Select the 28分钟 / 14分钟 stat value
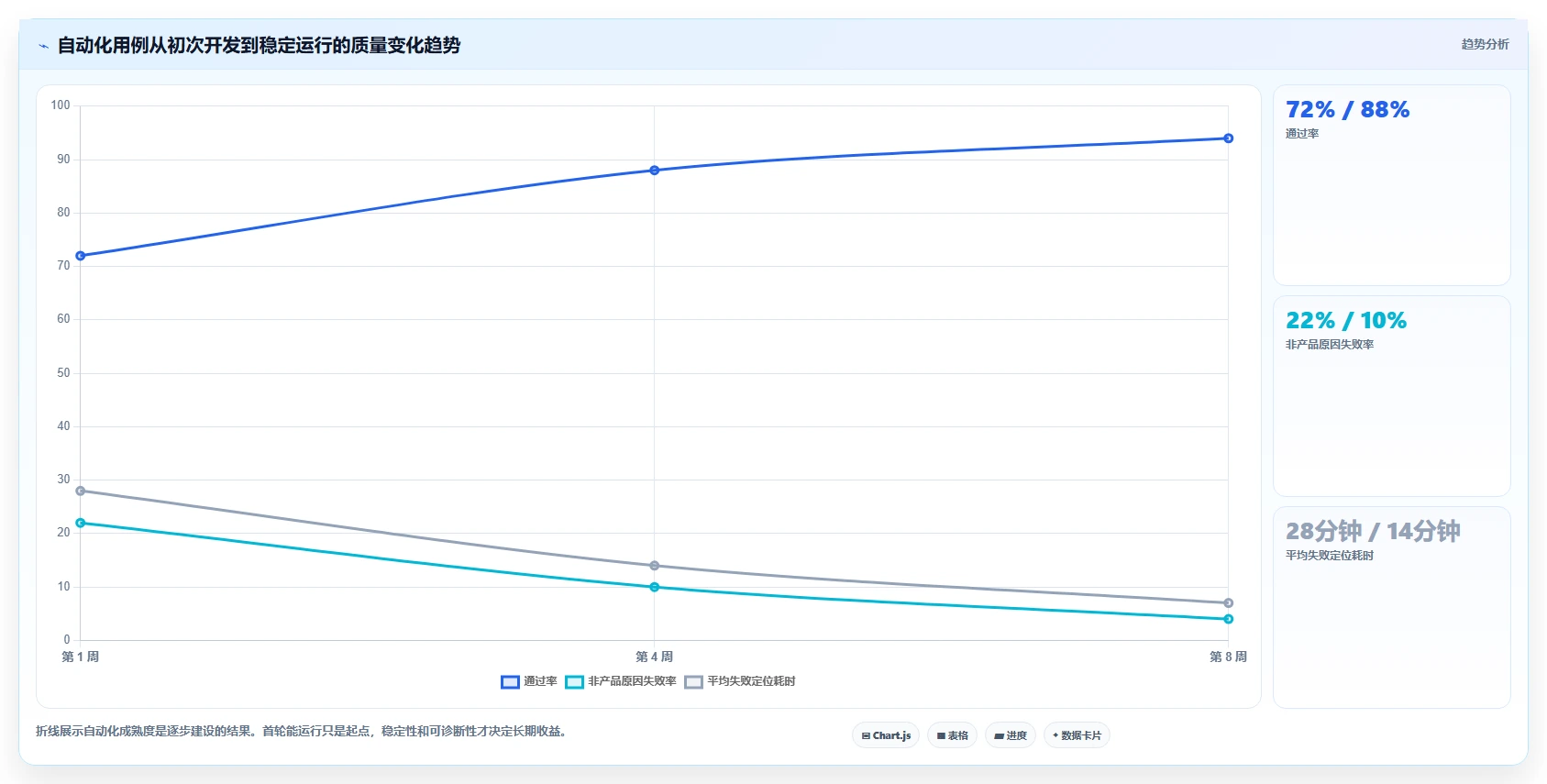This screenshot has width=1547, height=784. tap(1373, 532)
